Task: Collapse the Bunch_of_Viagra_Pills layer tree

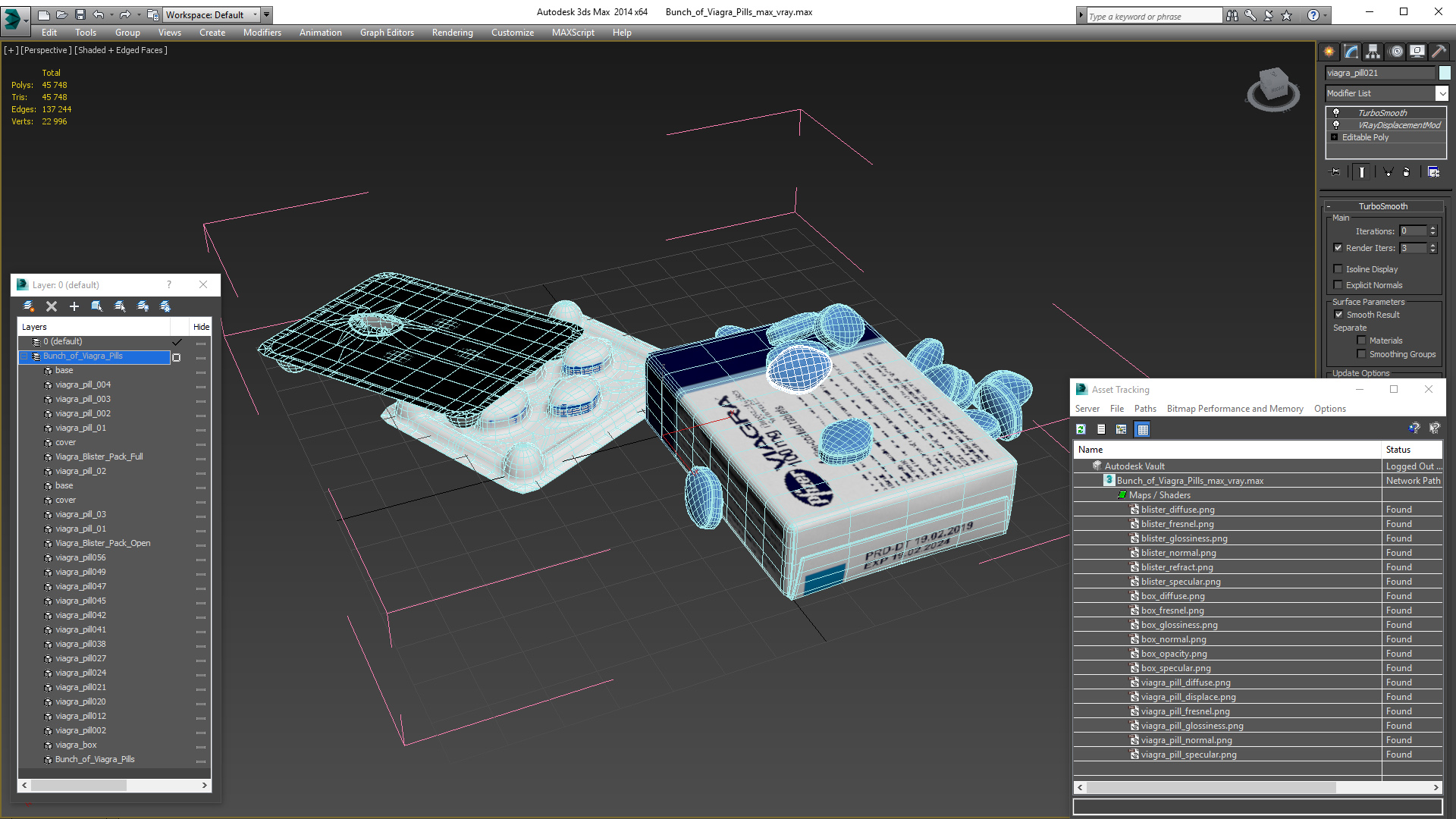Action: 24,356
